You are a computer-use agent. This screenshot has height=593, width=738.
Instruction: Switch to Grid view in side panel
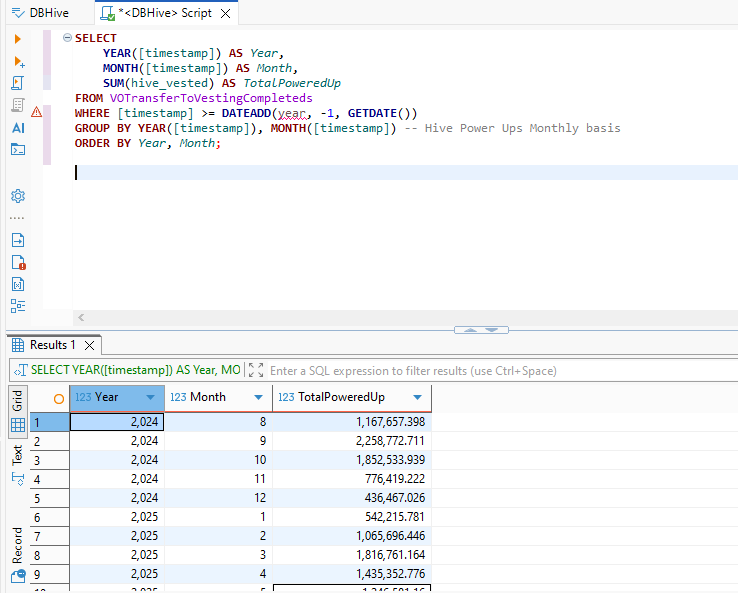pos(18,401)
